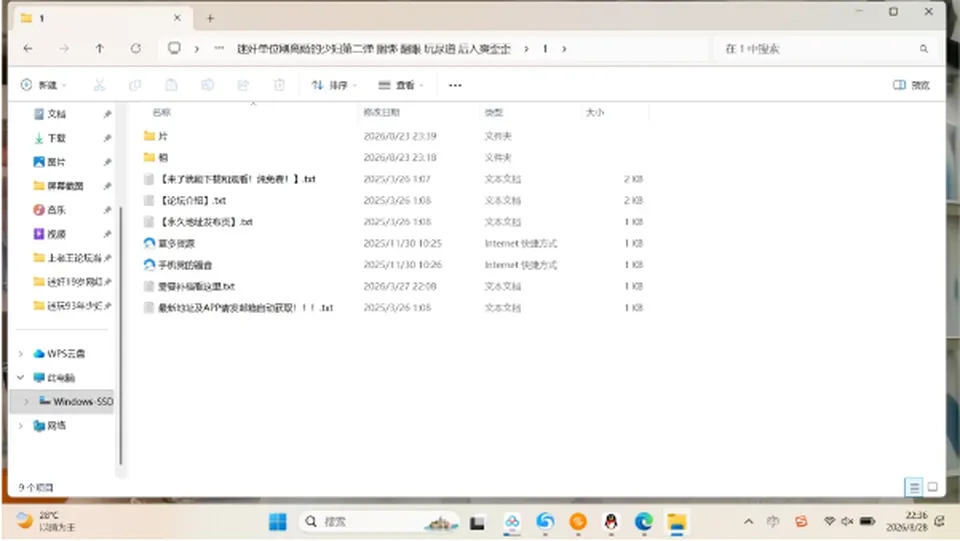Unpin 文档 using its pin icon

pos(107,114)
